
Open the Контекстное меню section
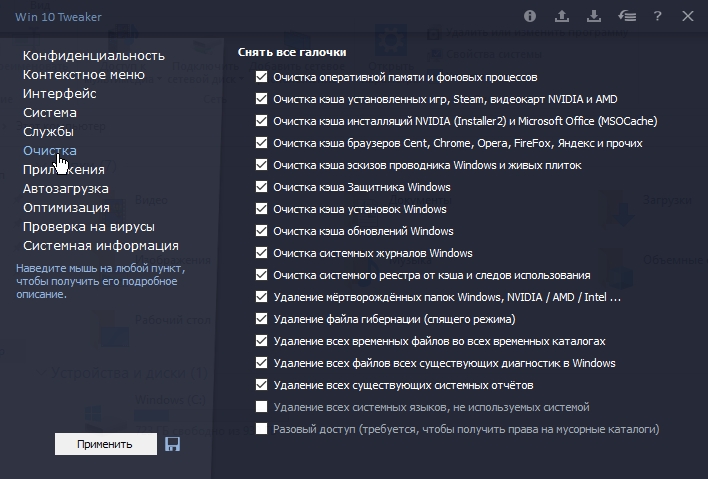[84, 74]
